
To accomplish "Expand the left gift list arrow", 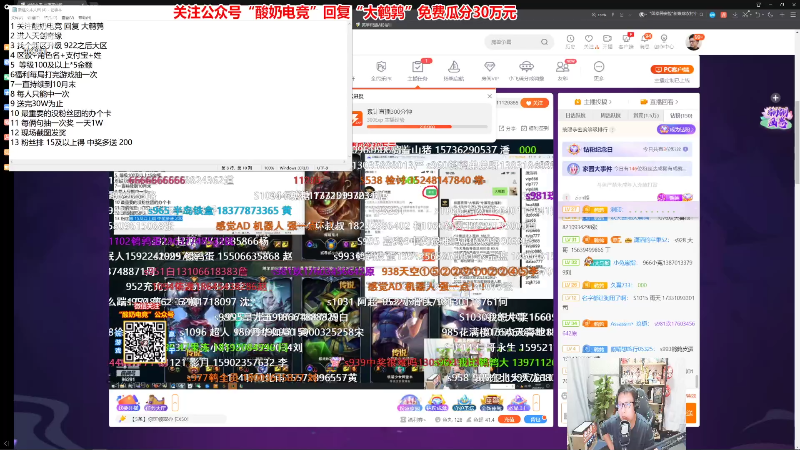I will 175,403.
